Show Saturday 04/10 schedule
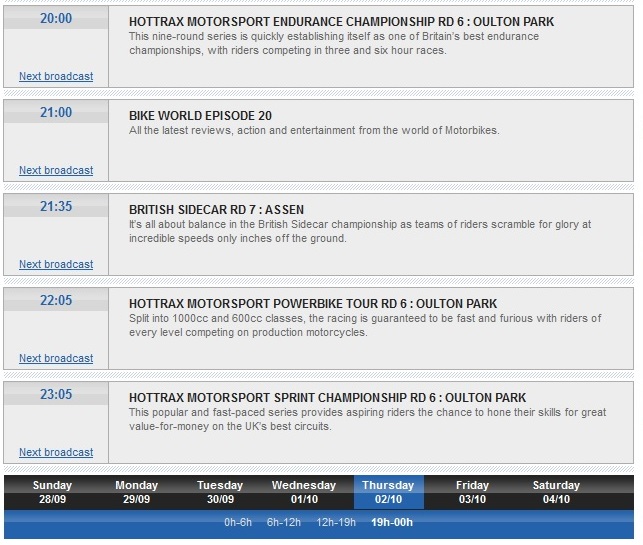The height and width of the screenshot is (545, 643). (x=556, y=492)
